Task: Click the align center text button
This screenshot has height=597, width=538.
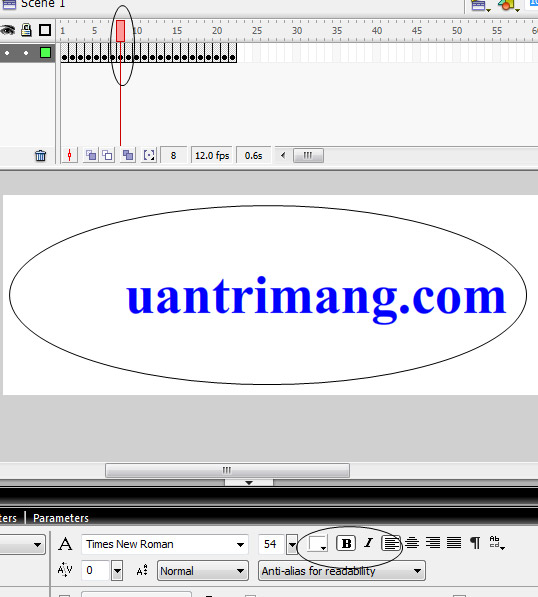Action: coord(412,543)
